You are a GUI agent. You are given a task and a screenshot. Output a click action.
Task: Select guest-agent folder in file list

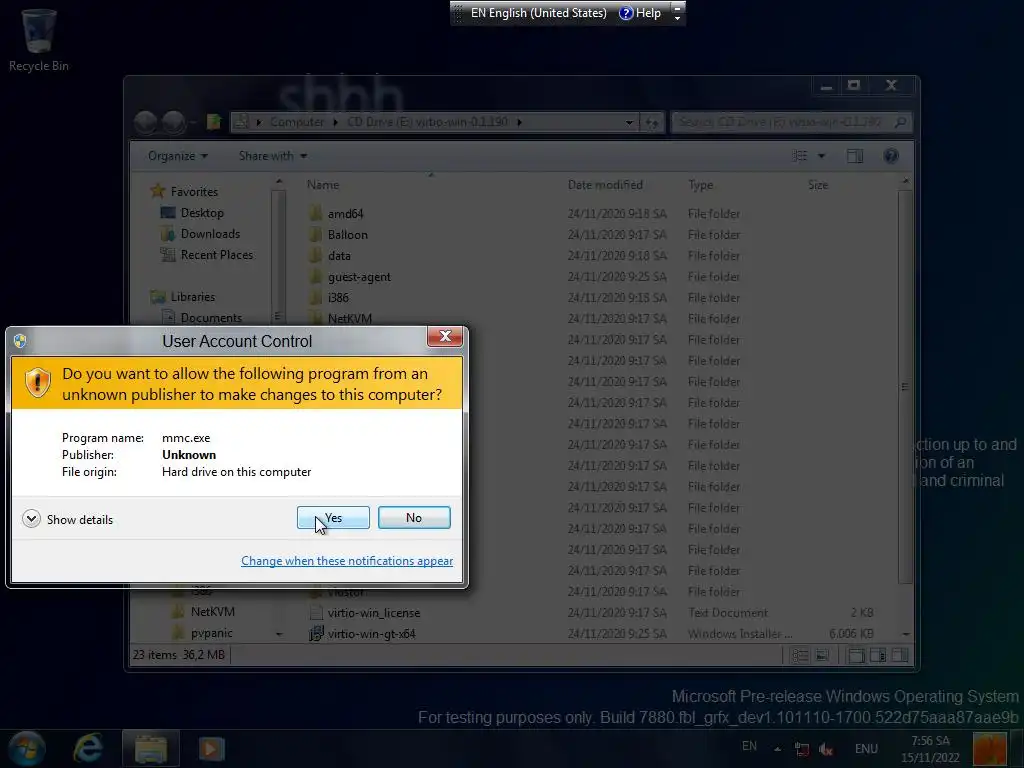pos(359,276)
